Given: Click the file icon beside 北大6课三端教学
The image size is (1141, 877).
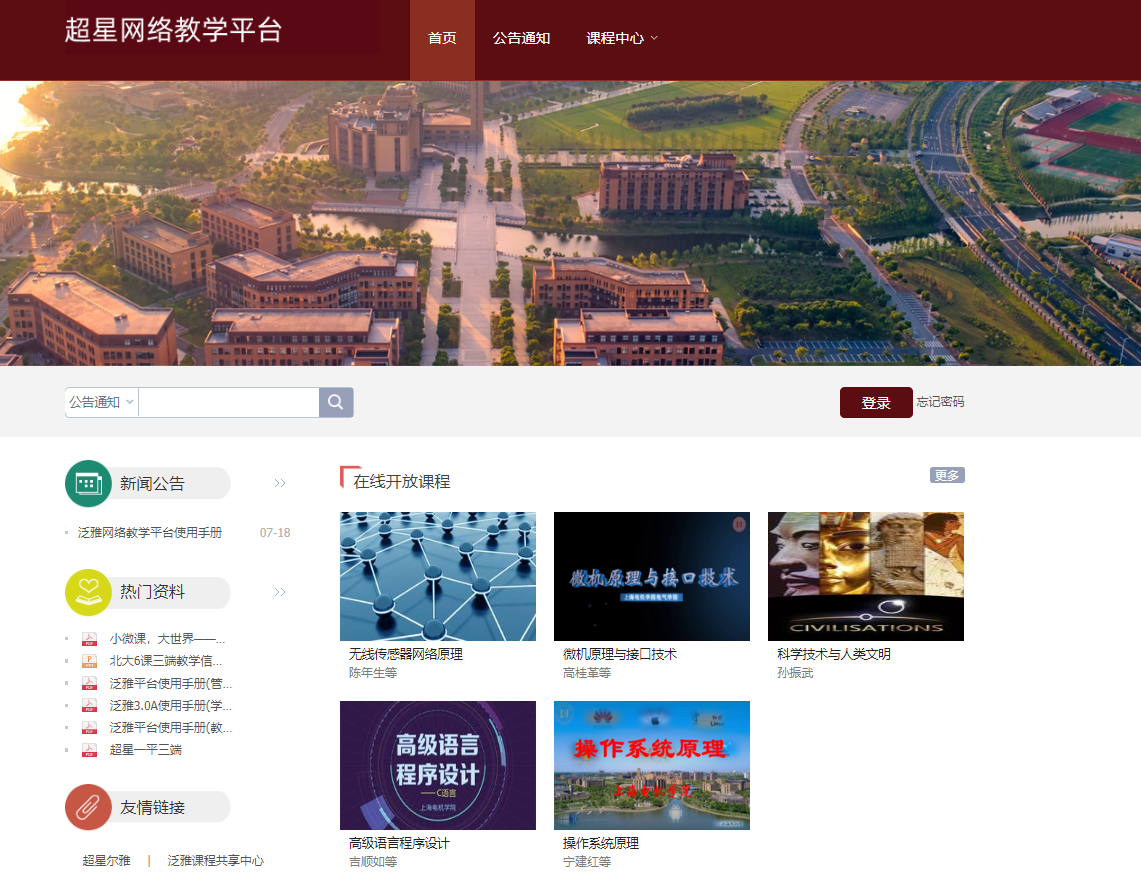Looking at the screenshot, I should (89, 661).
